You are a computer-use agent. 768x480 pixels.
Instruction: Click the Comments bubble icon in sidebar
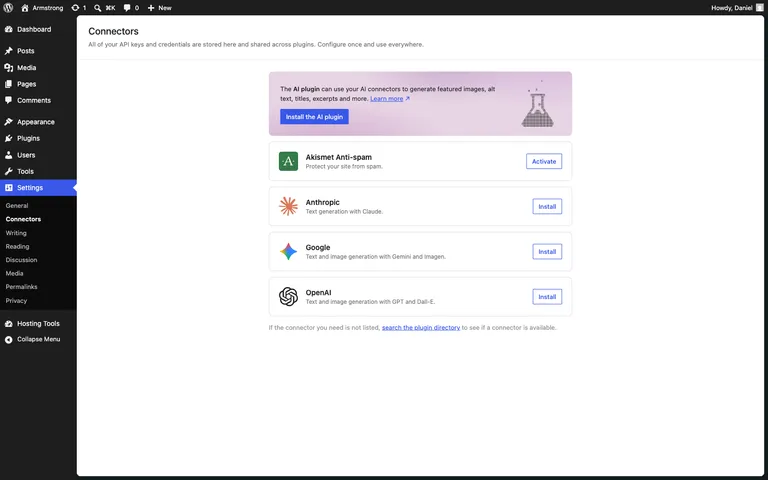pos(8,100)
